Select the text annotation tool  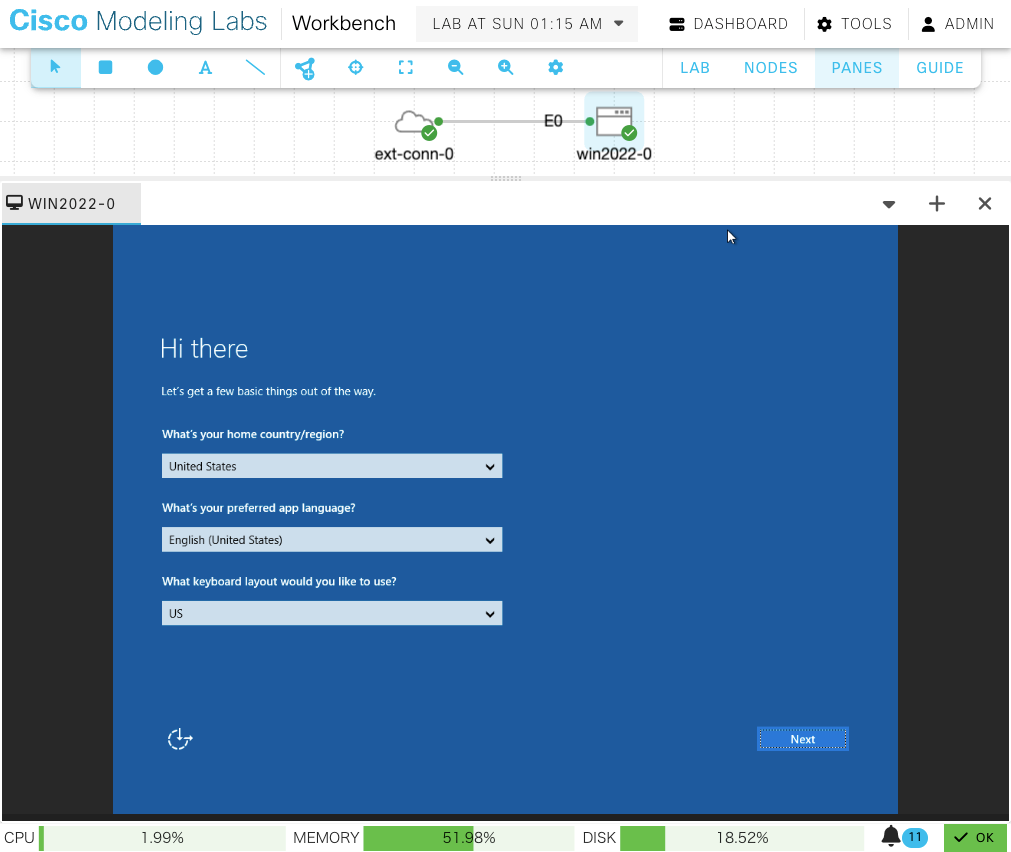pyautogui.click(x=205, y=67)
